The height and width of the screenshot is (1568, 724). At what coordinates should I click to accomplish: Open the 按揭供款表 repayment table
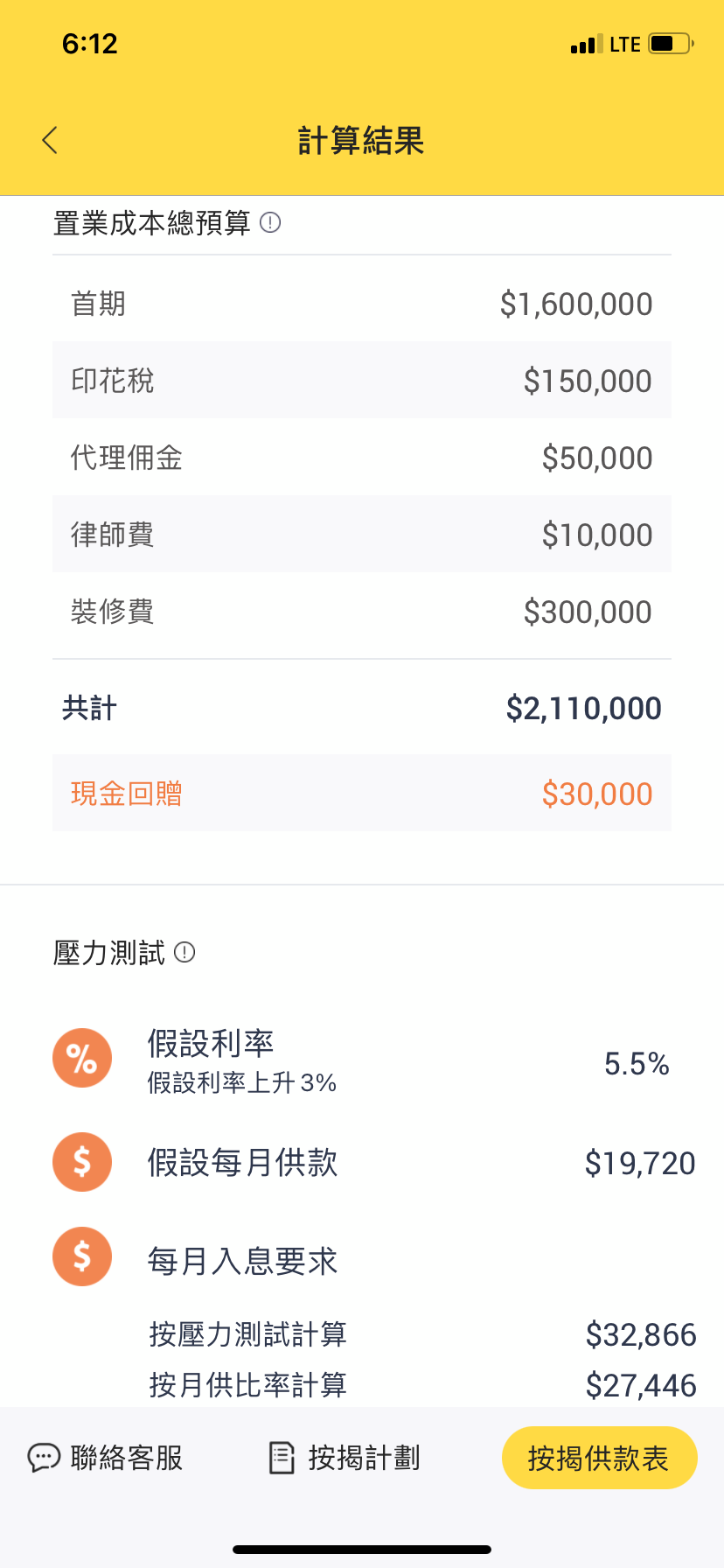coord(599,1458)
